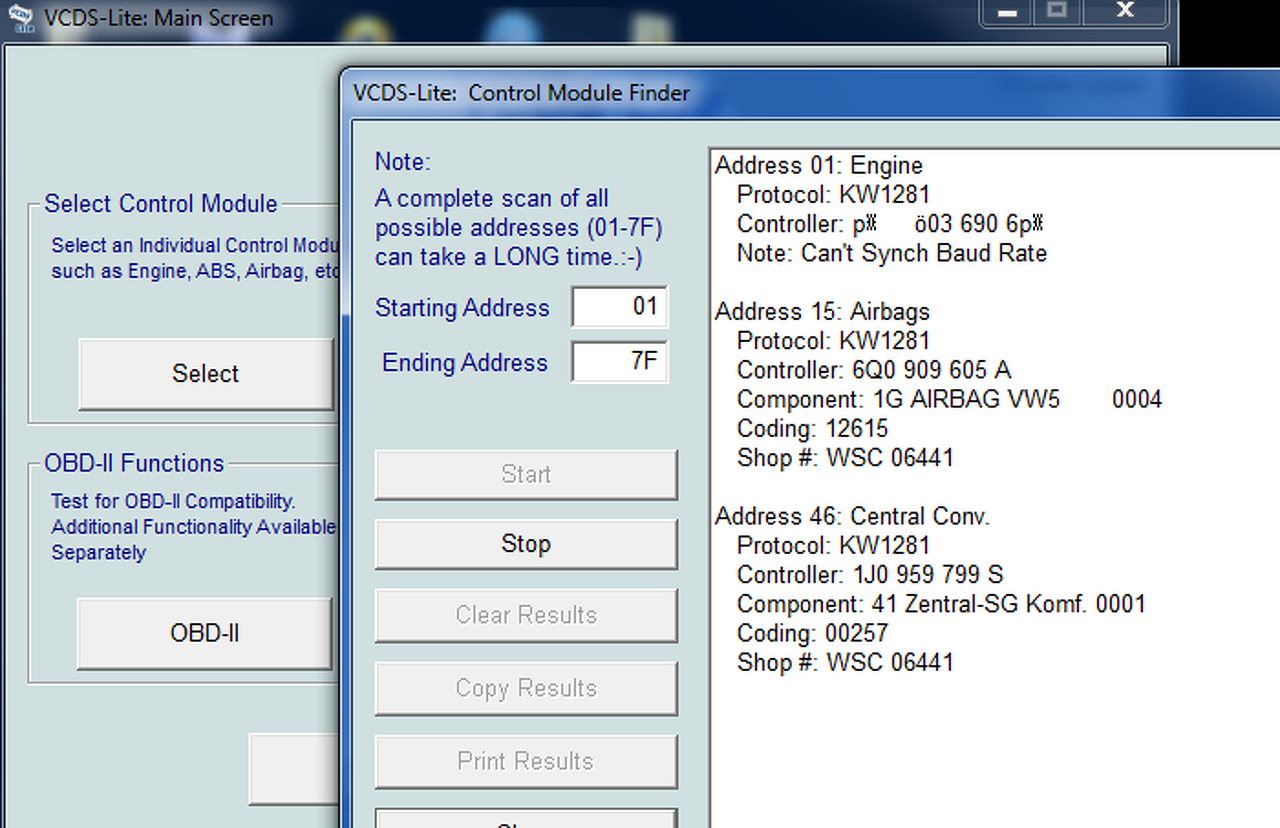Image resolution: width=1280 pixels, height=828 pixels.
Task: Click the Select button in Main Screen
Action: (x=205, y=374)
